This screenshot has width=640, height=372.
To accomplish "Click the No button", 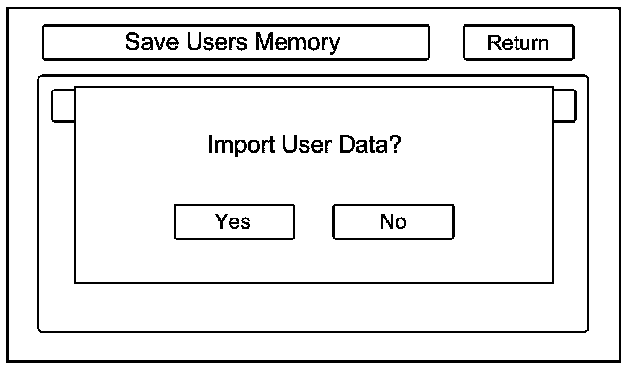I will (x=393, y=222).
